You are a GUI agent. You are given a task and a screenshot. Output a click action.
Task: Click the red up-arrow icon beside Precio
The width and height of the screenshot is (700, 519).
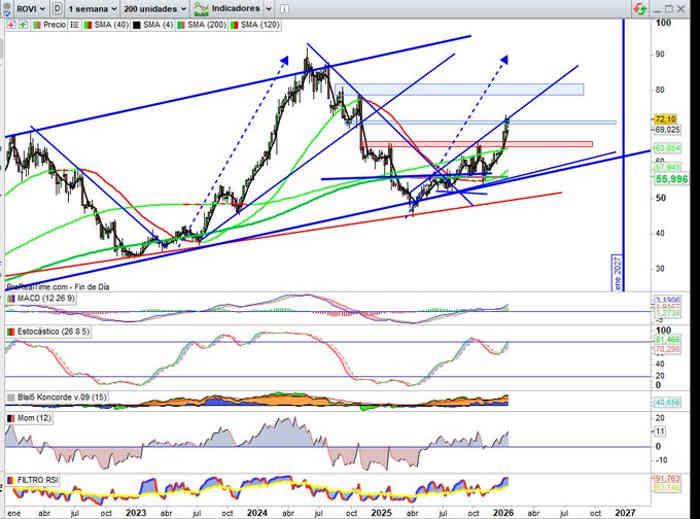(10, 22)
